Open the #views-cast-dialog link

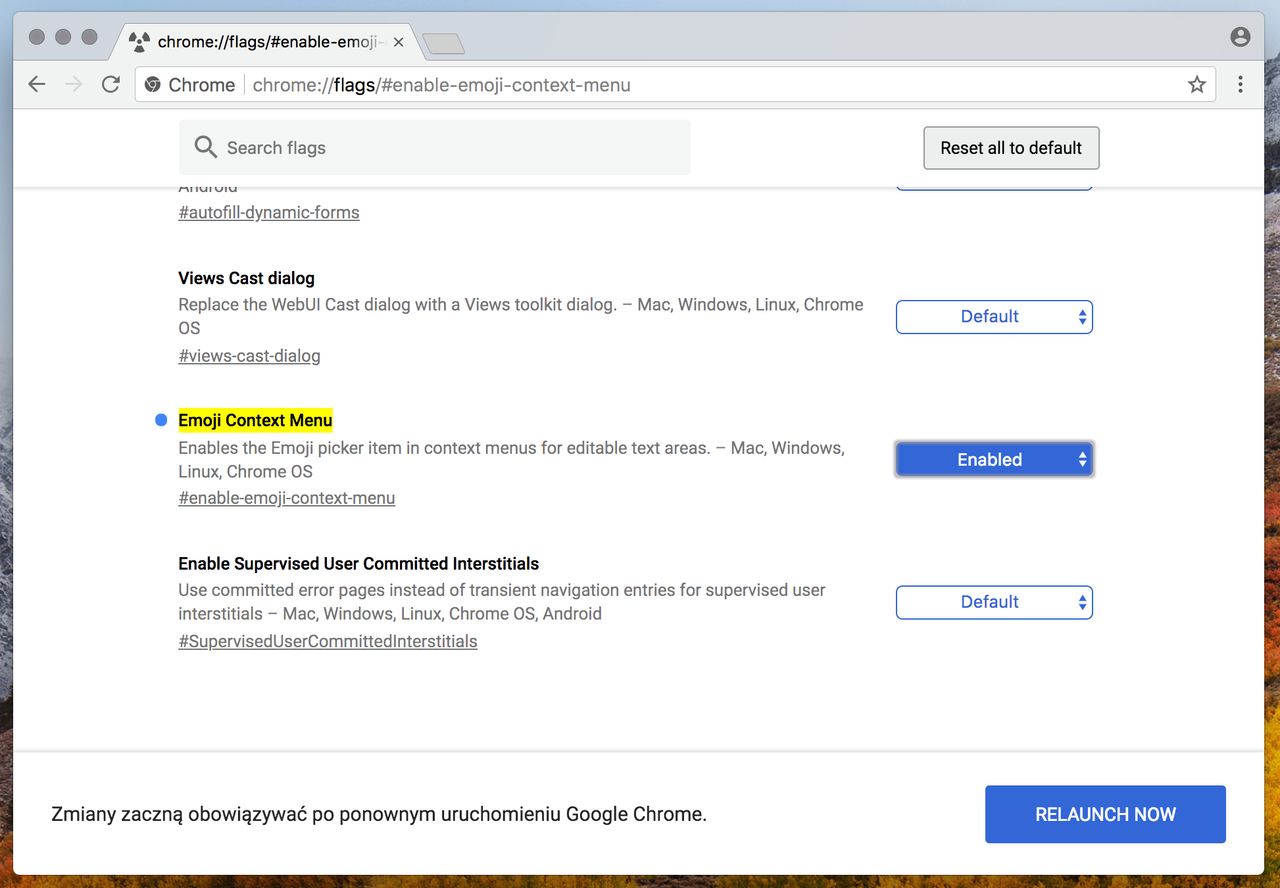point(249,356)
